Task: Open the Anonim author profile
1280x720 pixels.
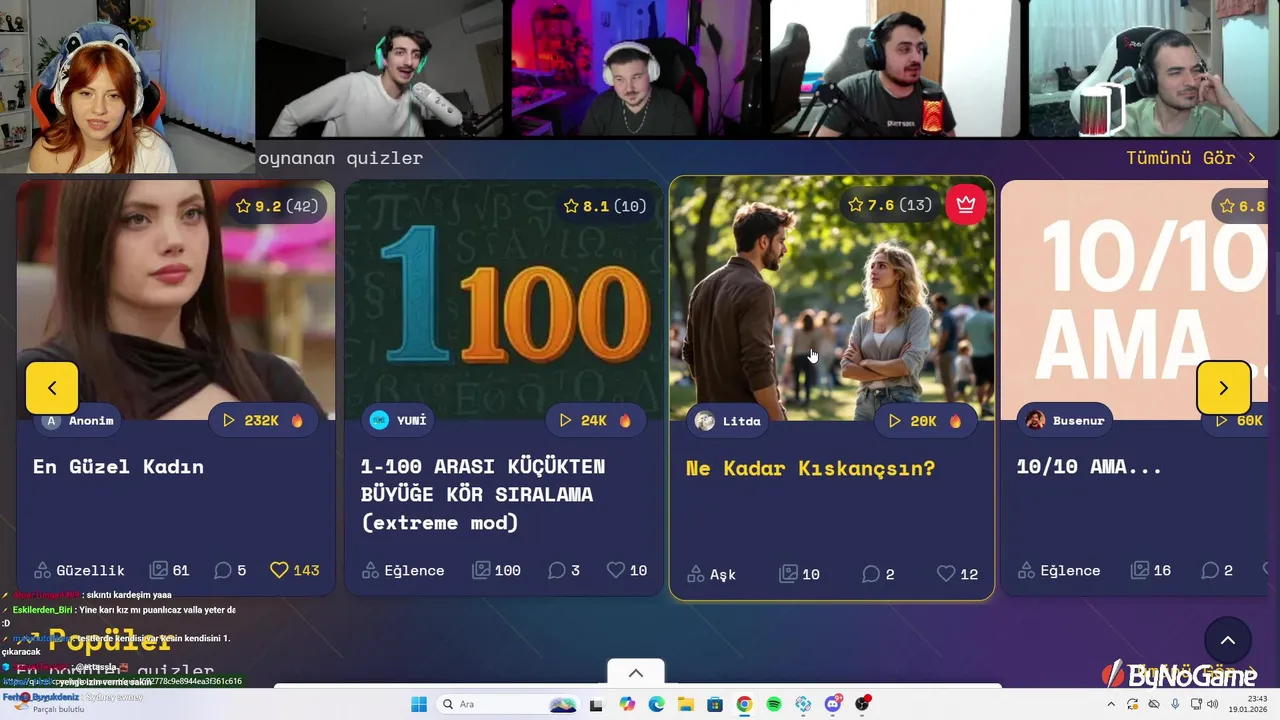Action: (80, 420)
